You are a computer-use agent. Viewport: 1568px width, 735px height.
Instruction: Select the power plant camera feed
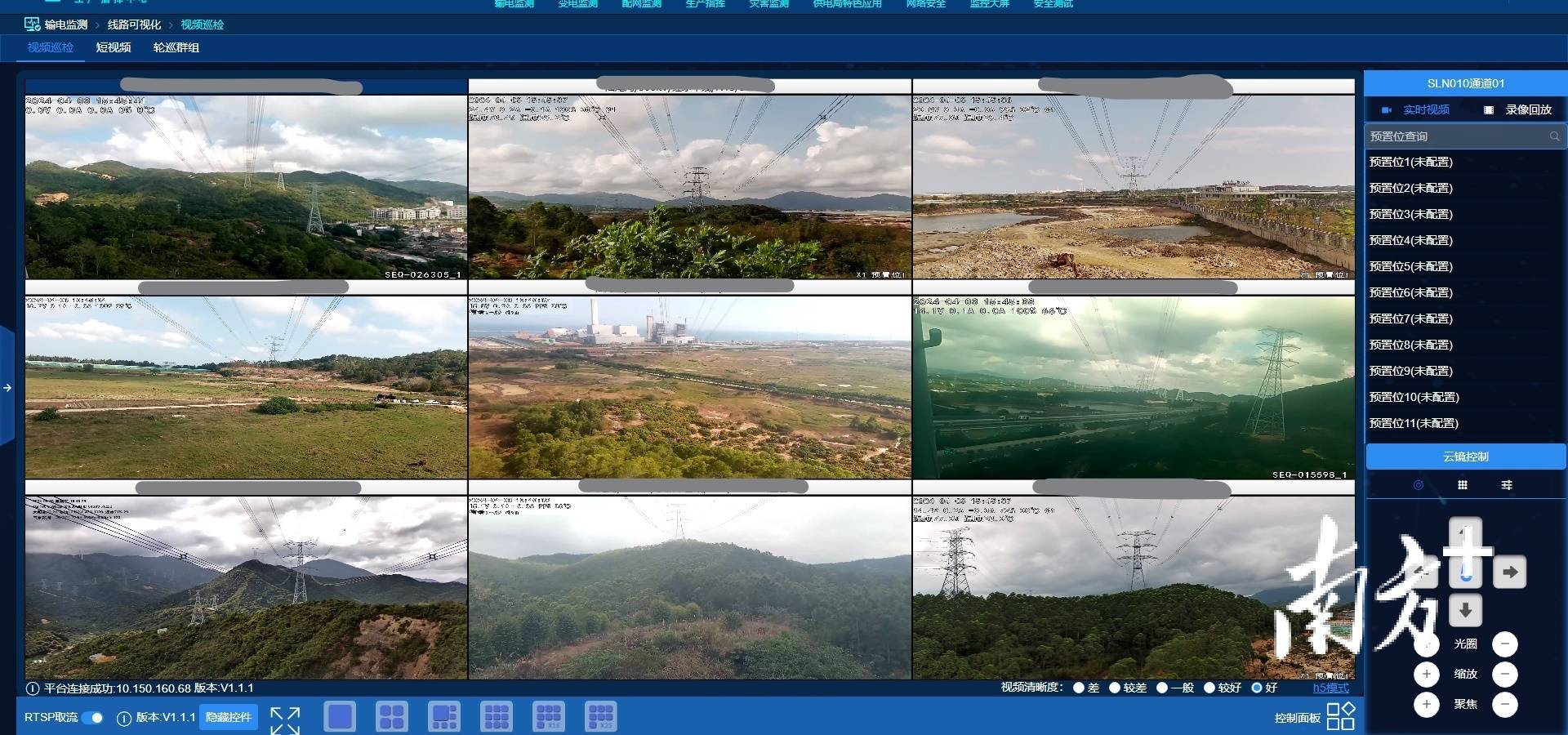click(689, 387)
